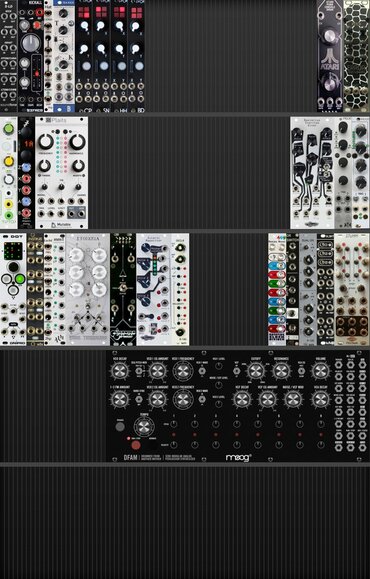Screen dimensions: 370x579
Task: Select the white six-knob Etiokhia module
Action: coord(88,290)
